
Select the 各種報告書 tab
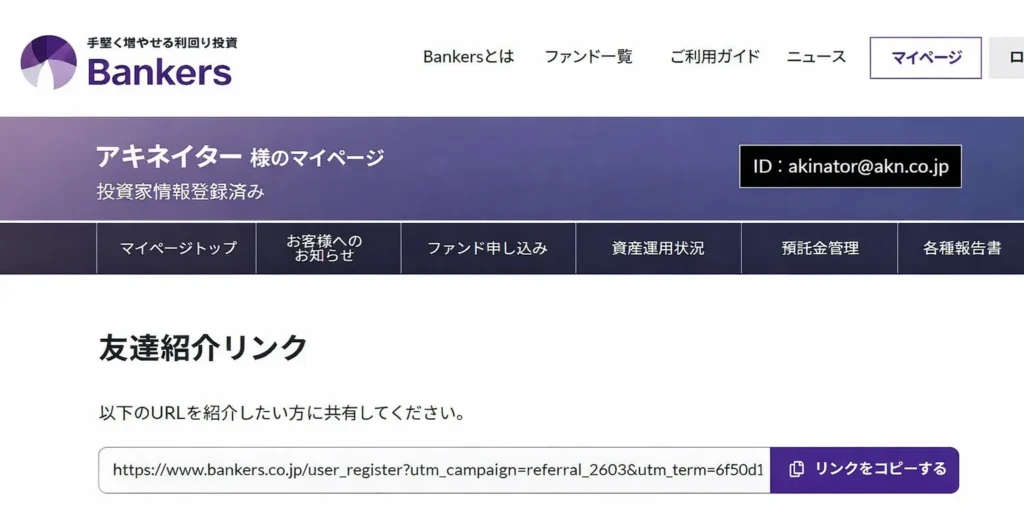961,248
